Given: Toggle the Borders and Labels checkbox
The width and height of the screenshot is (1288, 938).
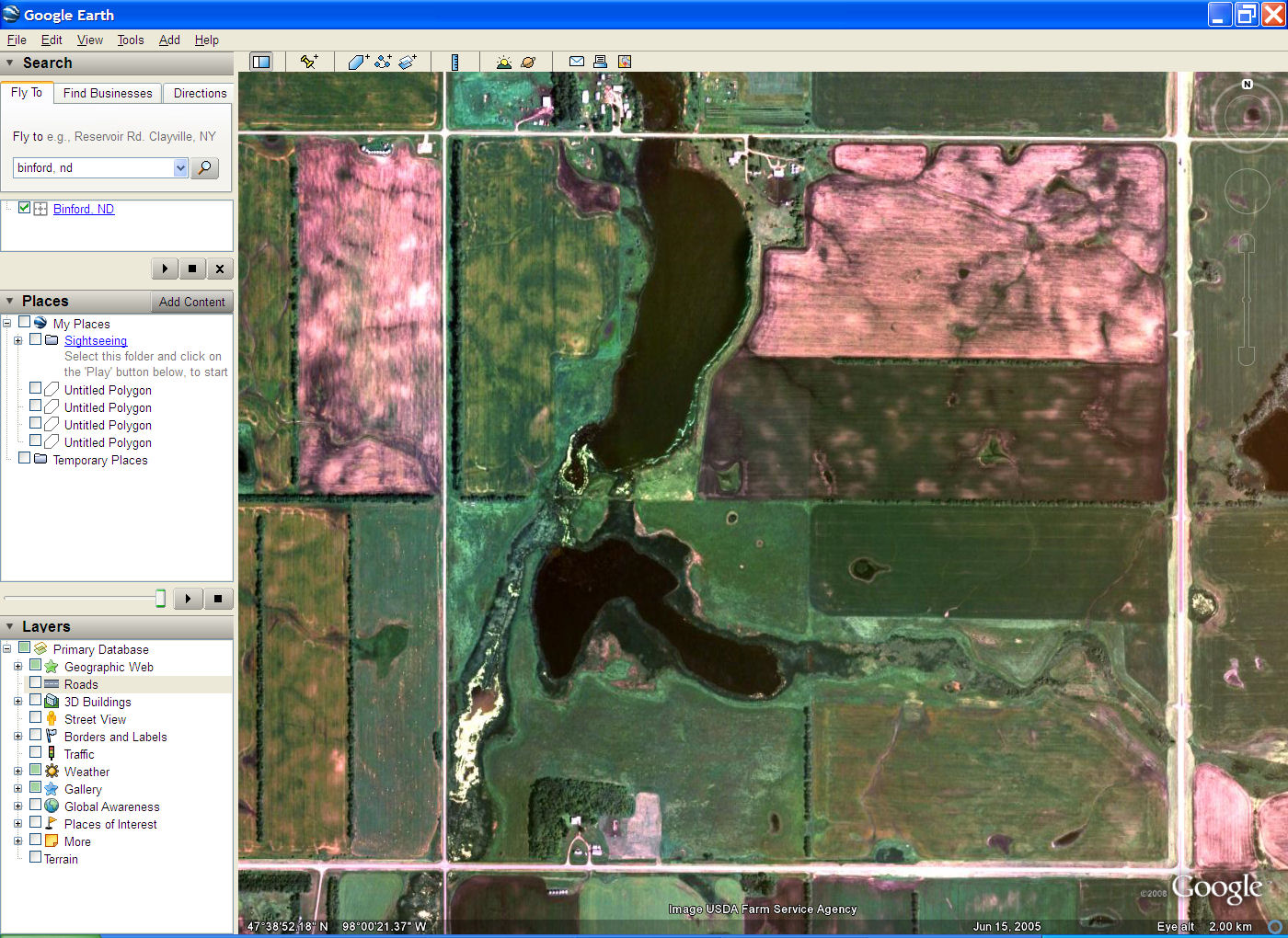Looking at the screenshot, I should (x=35, y=736).
